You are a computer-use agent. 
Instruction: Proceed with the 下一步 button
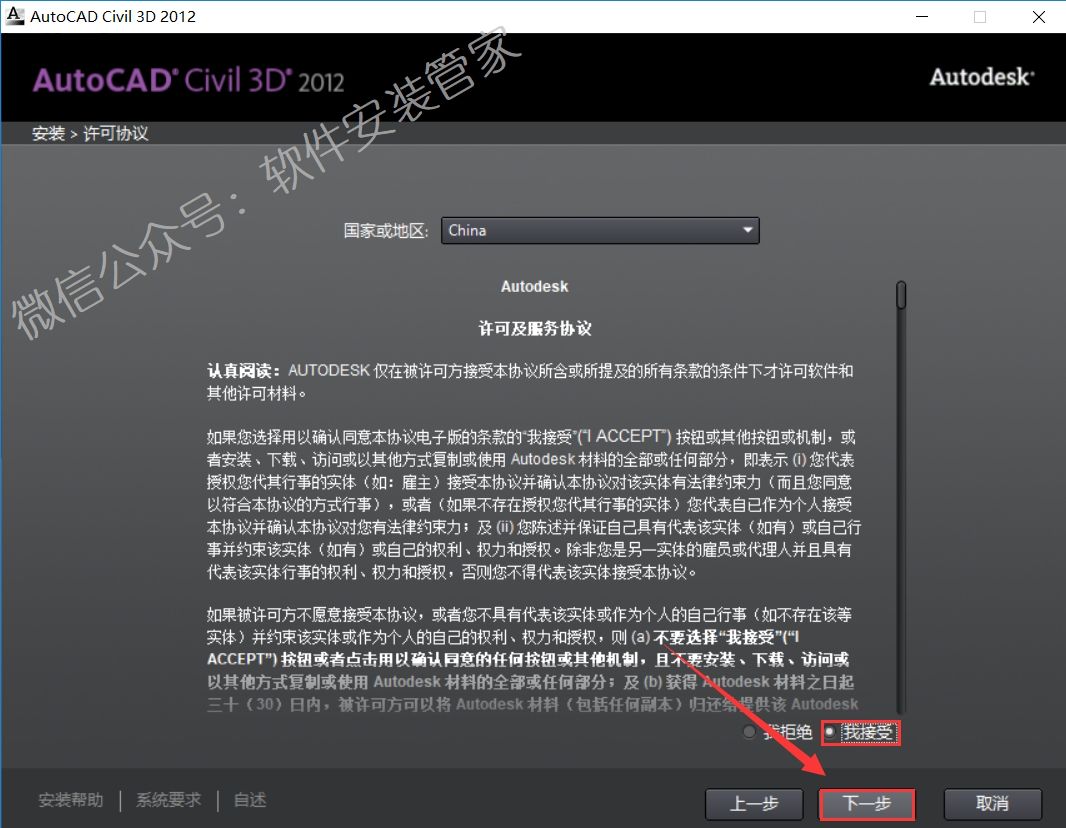tap(866, 804)
